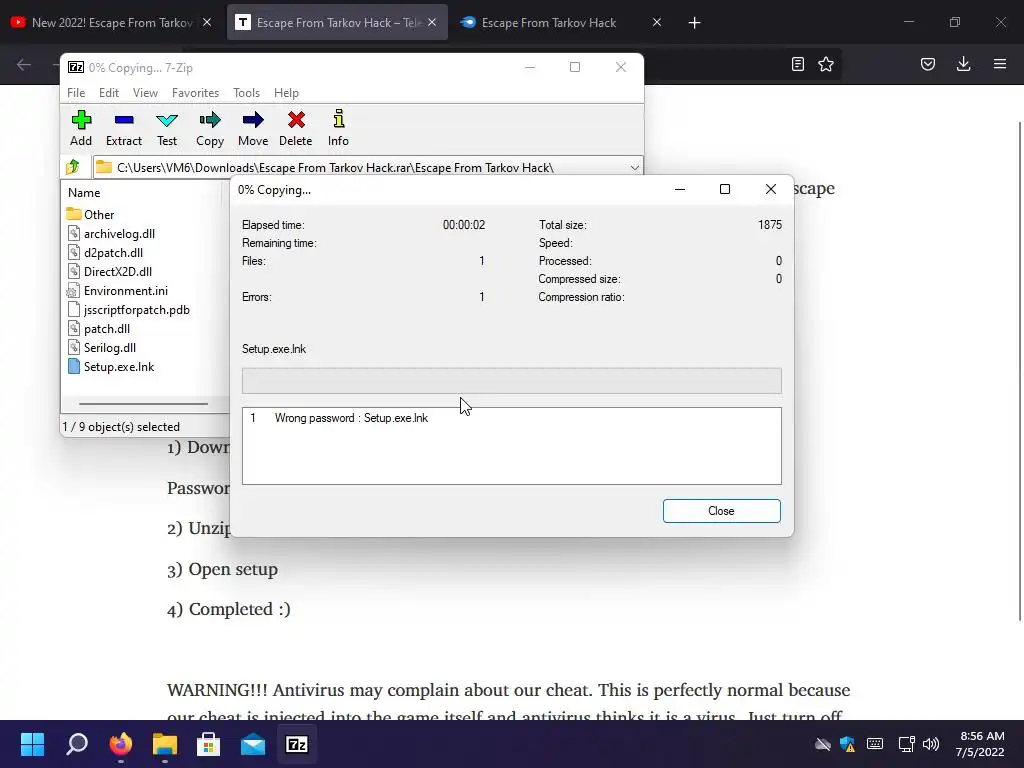
Task: Open taskbar Search
Action: (77, 744)
